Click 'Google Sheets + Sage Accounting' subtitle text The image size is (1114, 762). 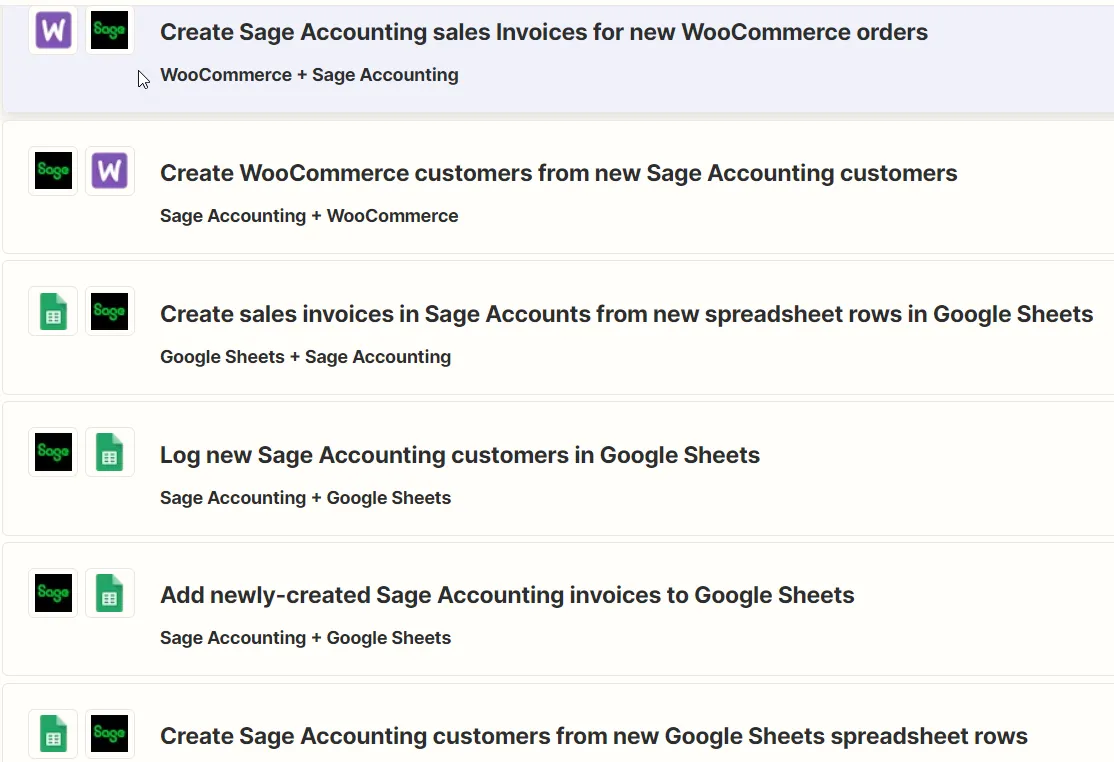pyautogui.click(x=305, y=357)
